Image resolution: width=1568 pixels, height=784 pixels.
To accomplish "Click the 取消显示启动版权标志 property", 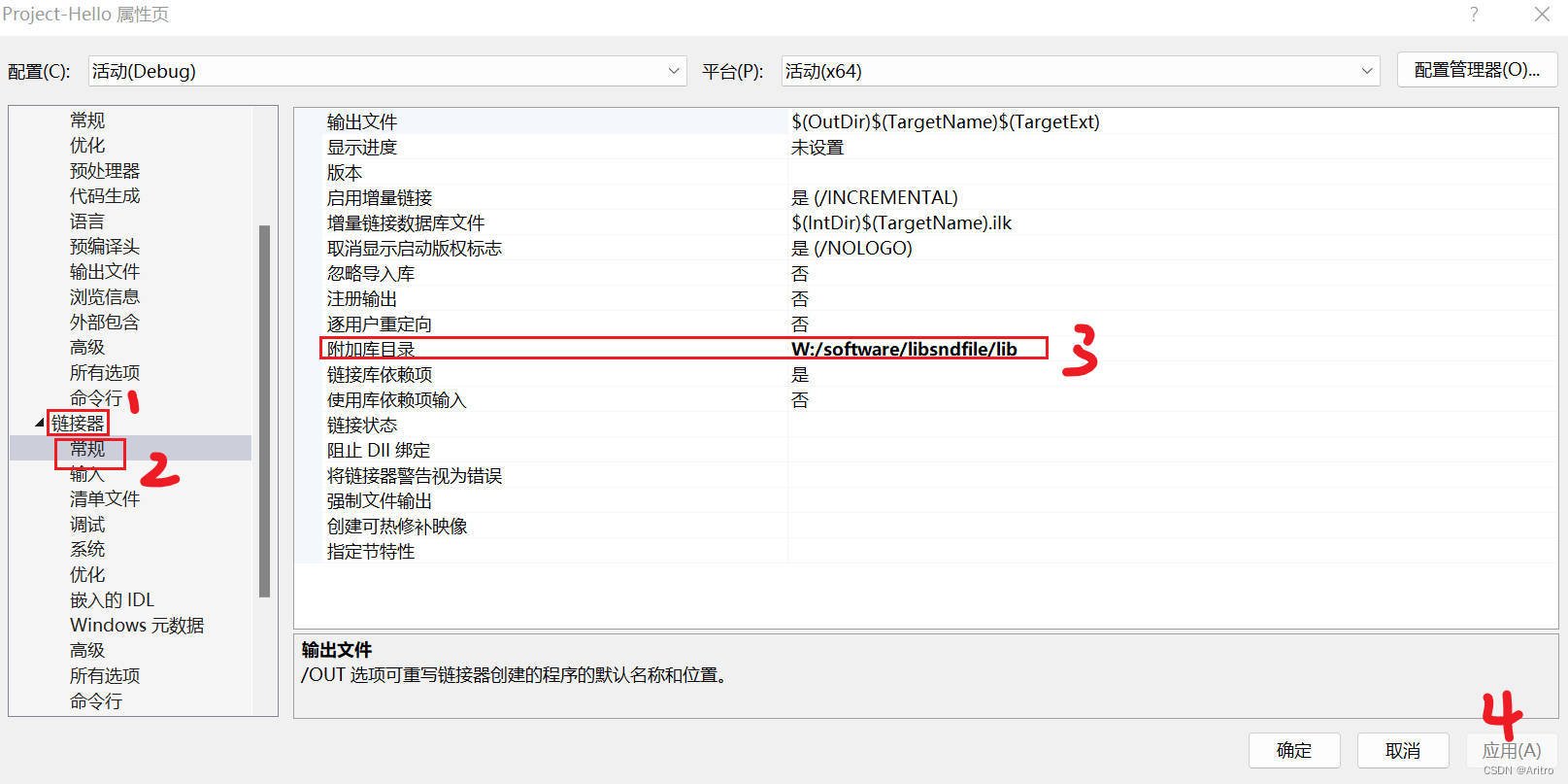I will 415,249.
